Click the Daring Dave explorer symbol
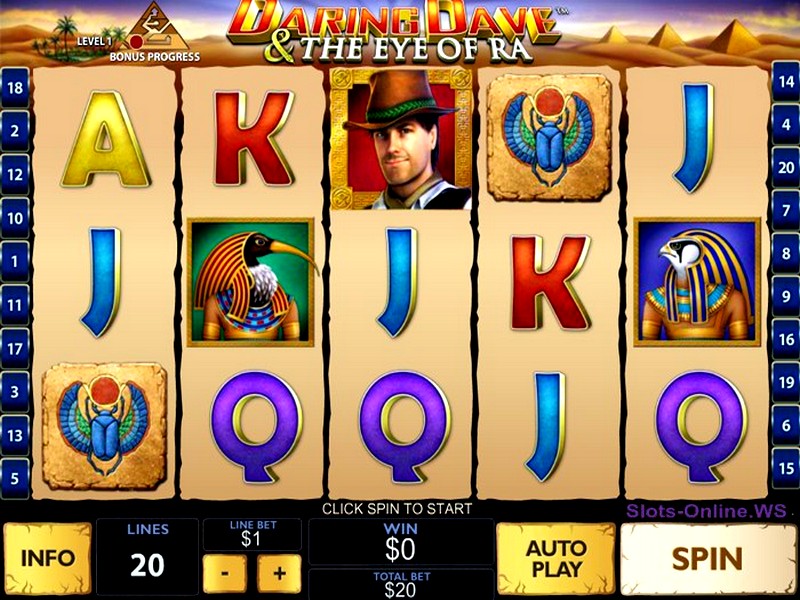The height and width of the screenshot is (600, 800). (x=401, y=139)
